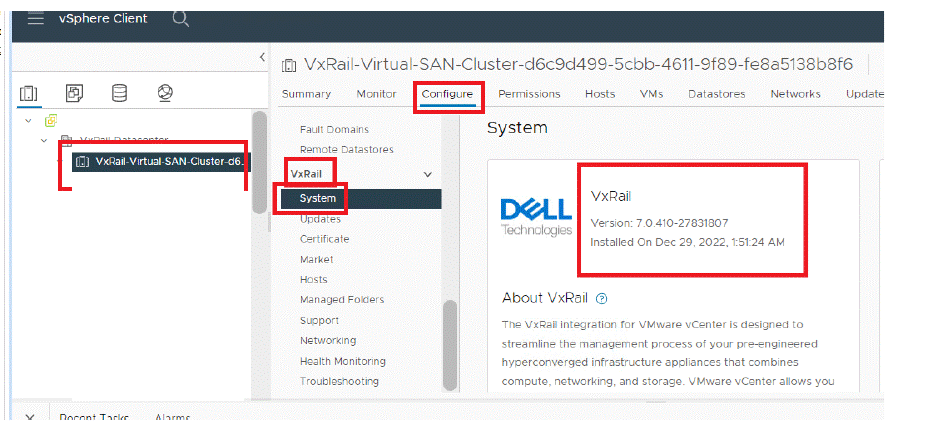Screen dimensions: 926x436
Task: Open Fault Domains in Configure menu
Action: 334,129
